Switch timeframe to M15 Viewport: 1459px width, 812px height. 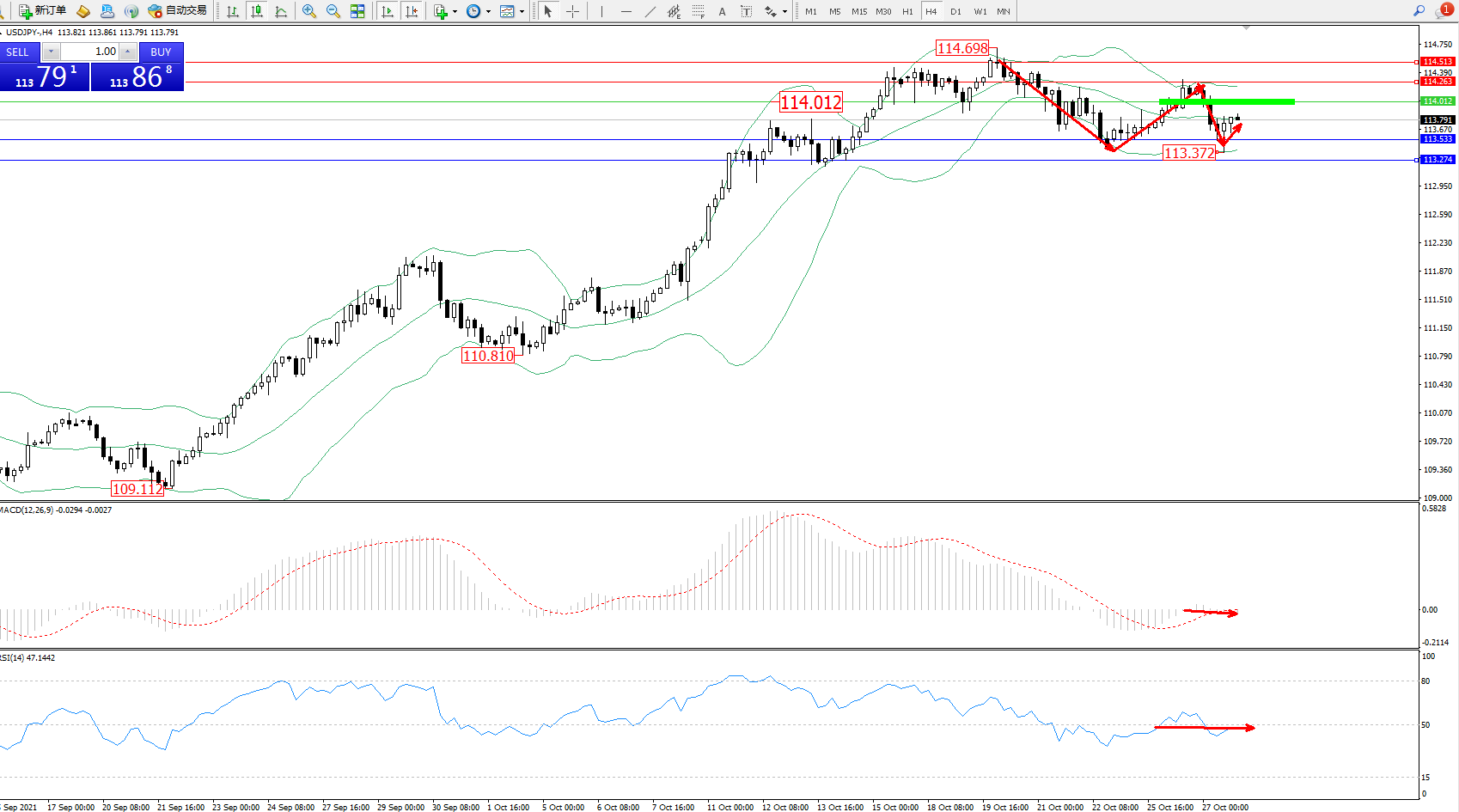[x=859, y=12]
